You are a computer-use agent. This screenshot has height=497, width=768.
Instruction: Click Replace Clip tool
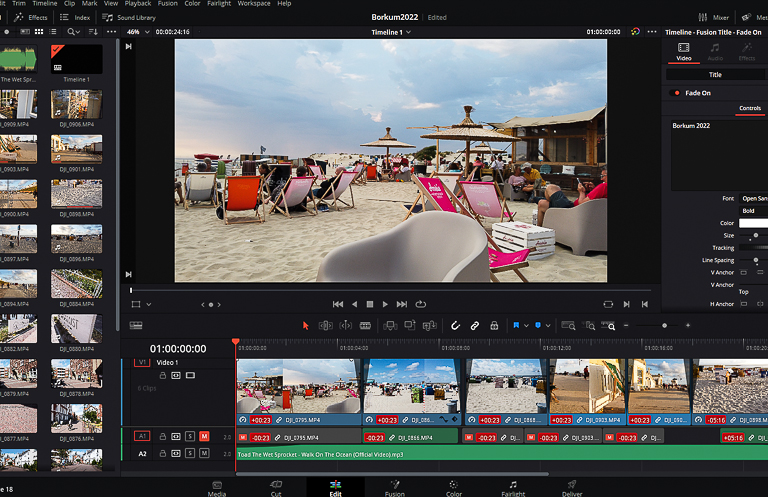coord(429,326)
